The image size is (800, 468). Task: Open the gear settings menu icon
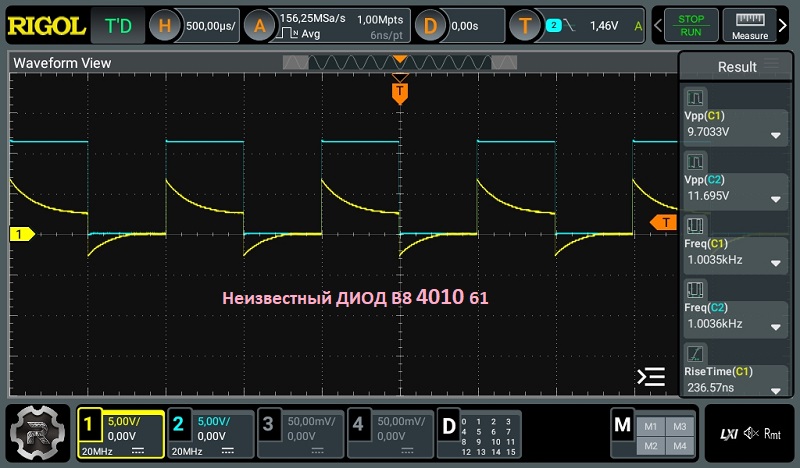pos(38,434)
